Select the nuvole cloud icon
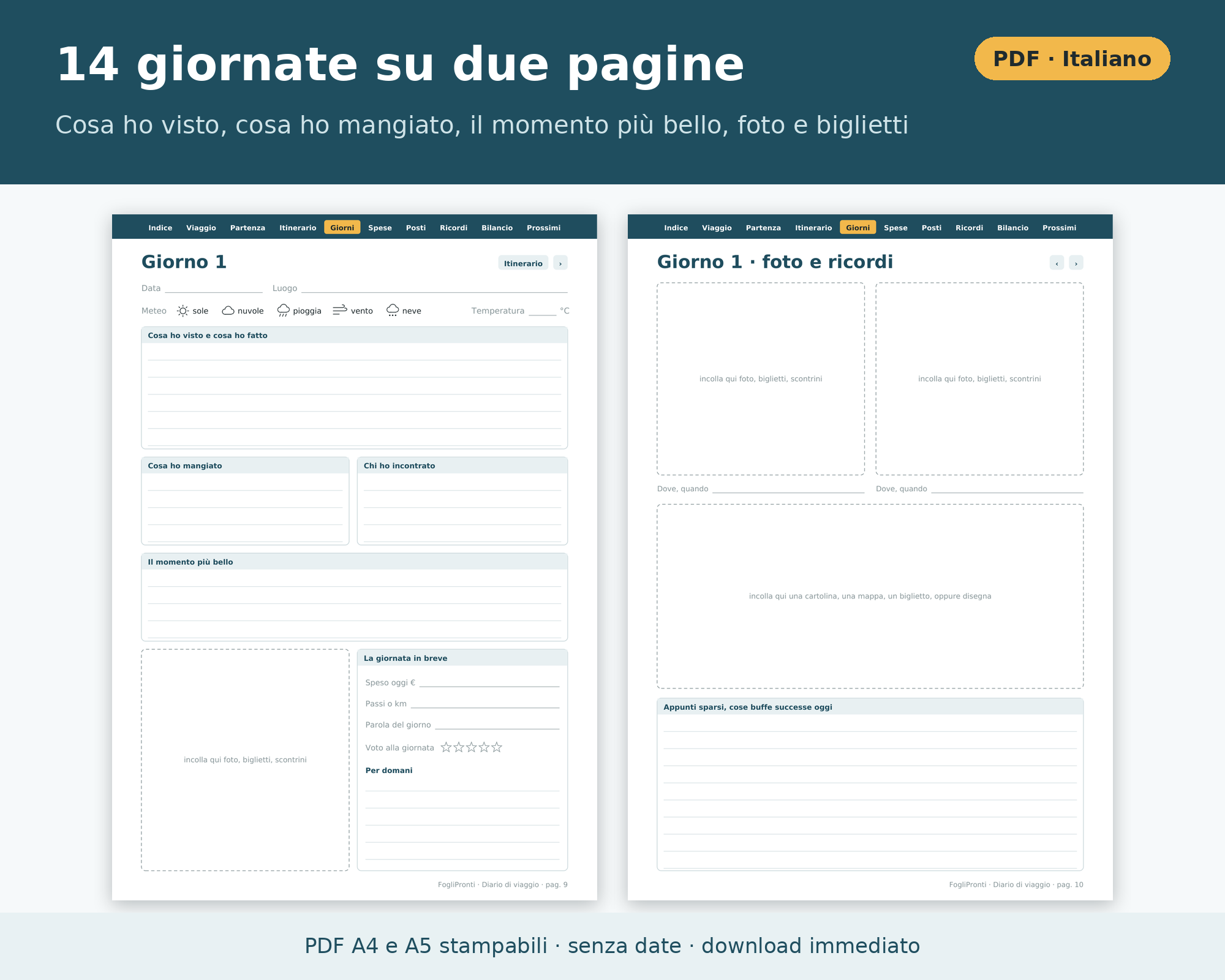The height and width of the screenshot is (980, 1225). [x=228, y=311]
